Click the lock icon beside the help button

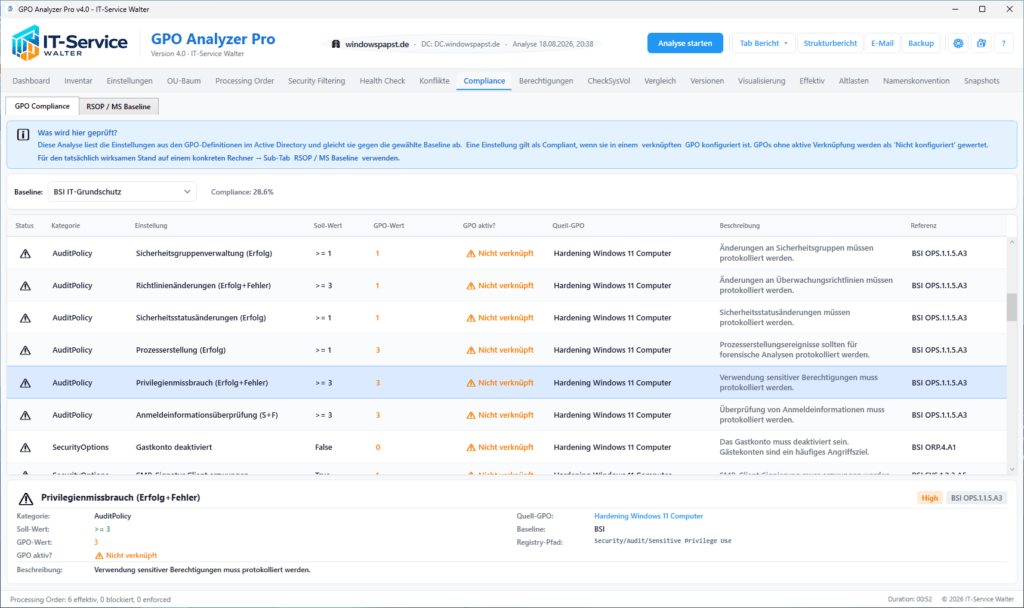point(981,43)
